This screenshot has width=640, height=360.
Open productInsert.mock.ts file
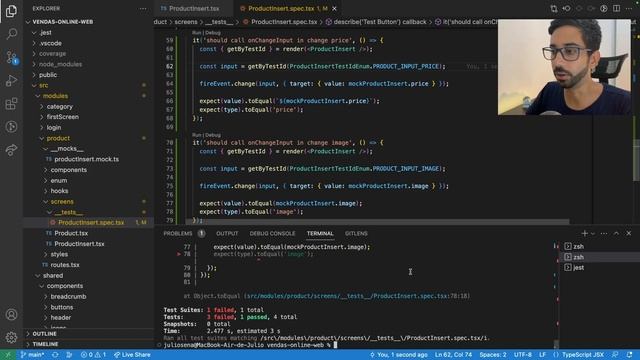(x=86, y=159)
